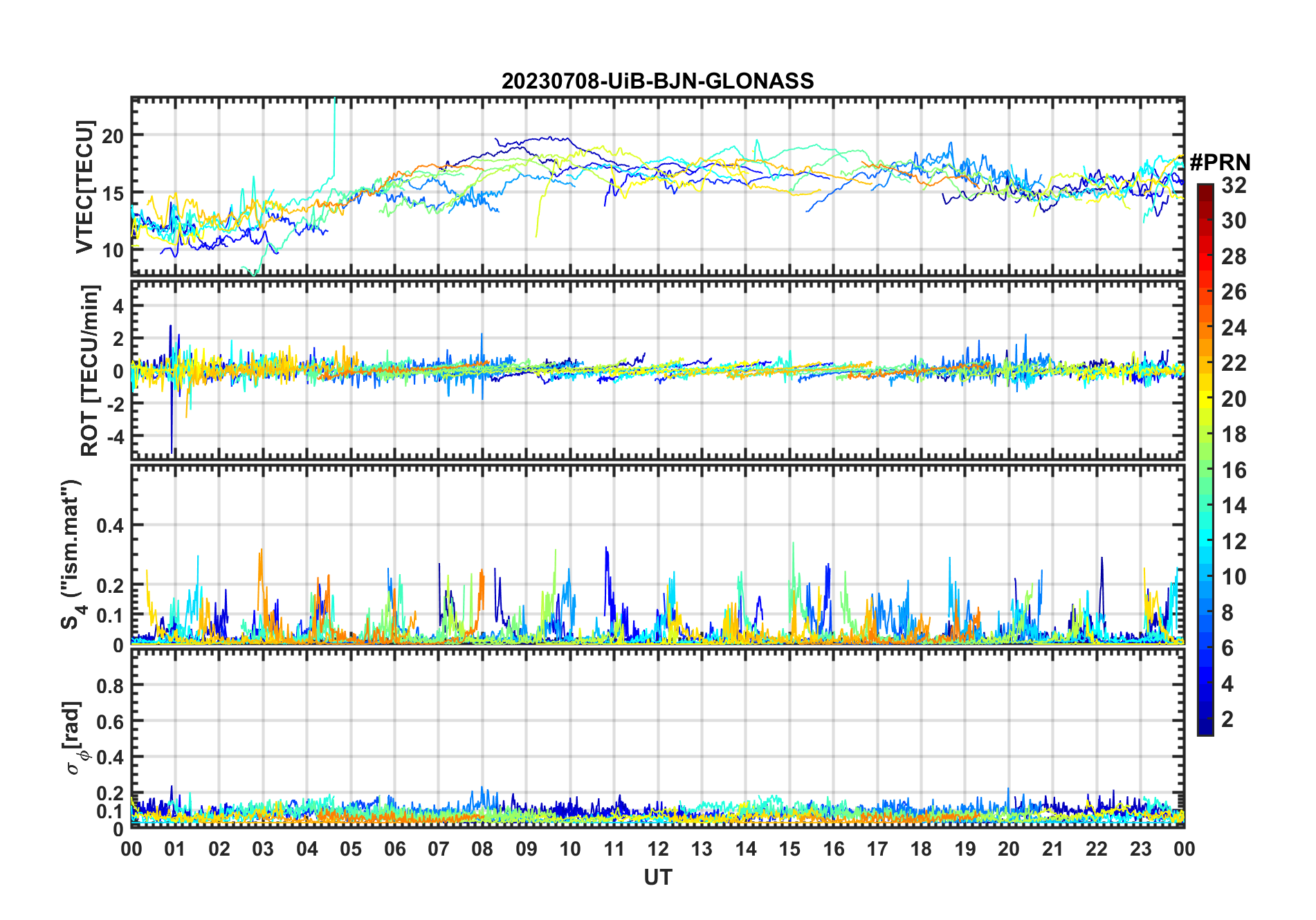Click x-axis hour tick label 01
The image size is (1316, 920).
(x=175, y=849)
